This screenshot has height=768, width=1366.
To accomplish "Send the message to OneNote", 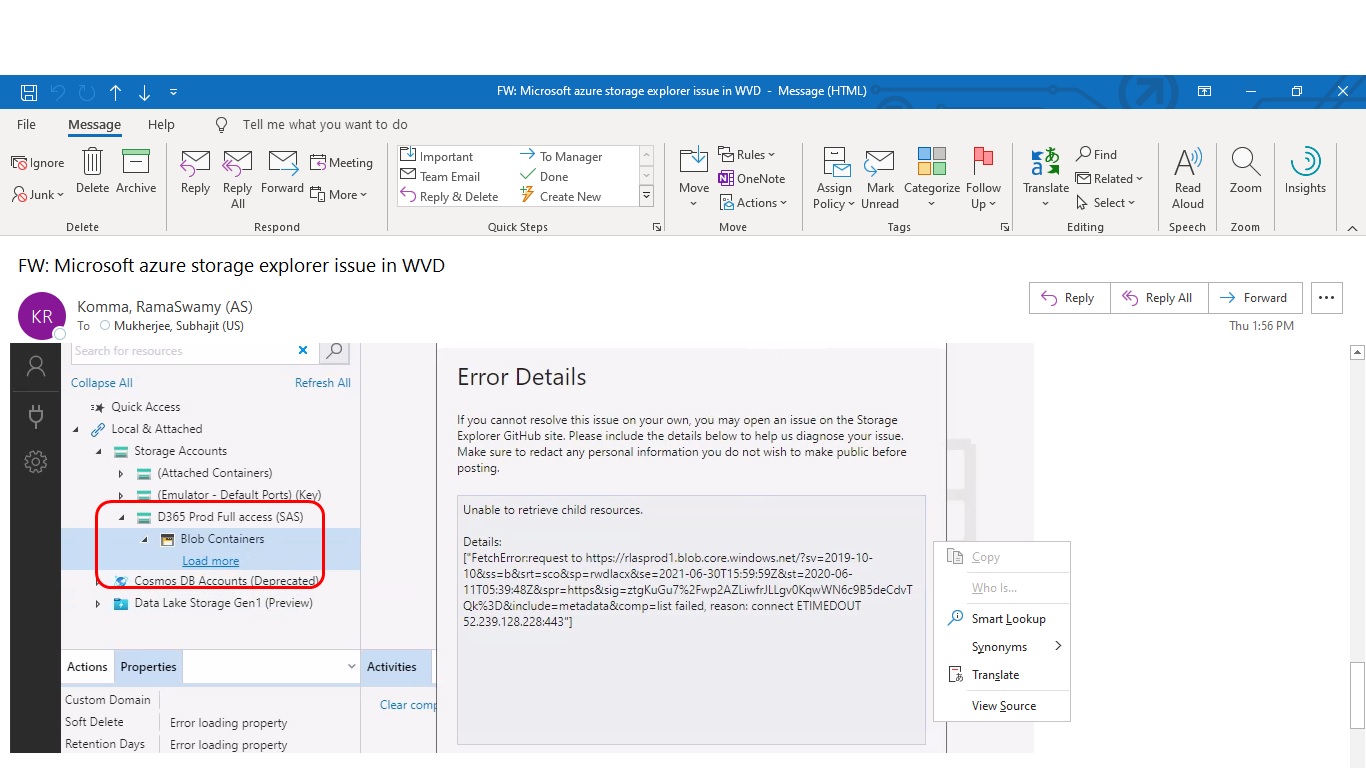I will (x=748, y=178).
